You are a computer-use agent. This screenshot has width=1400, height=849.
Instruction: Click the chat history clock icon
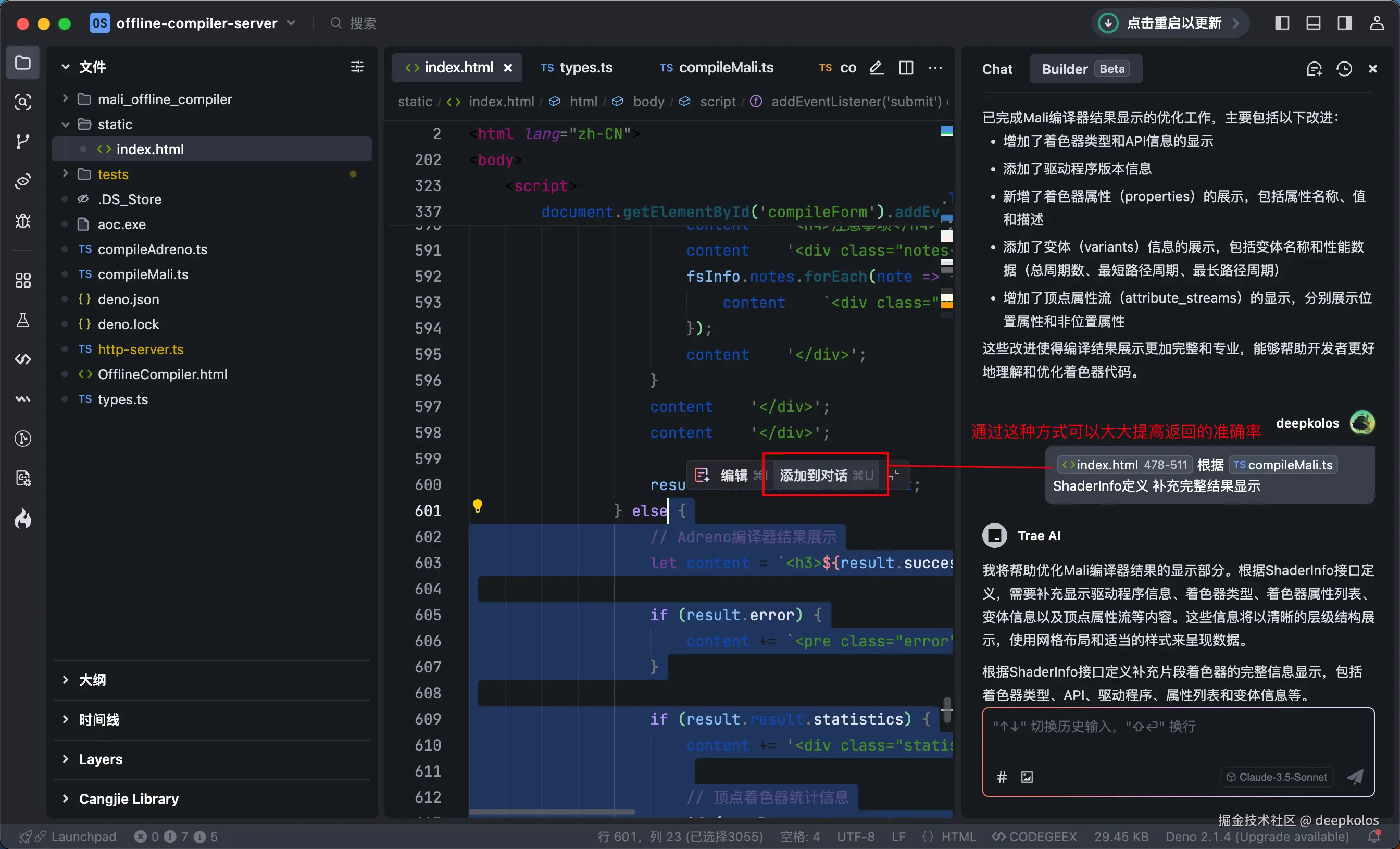pyautogui.click(x=1344, y=69)
